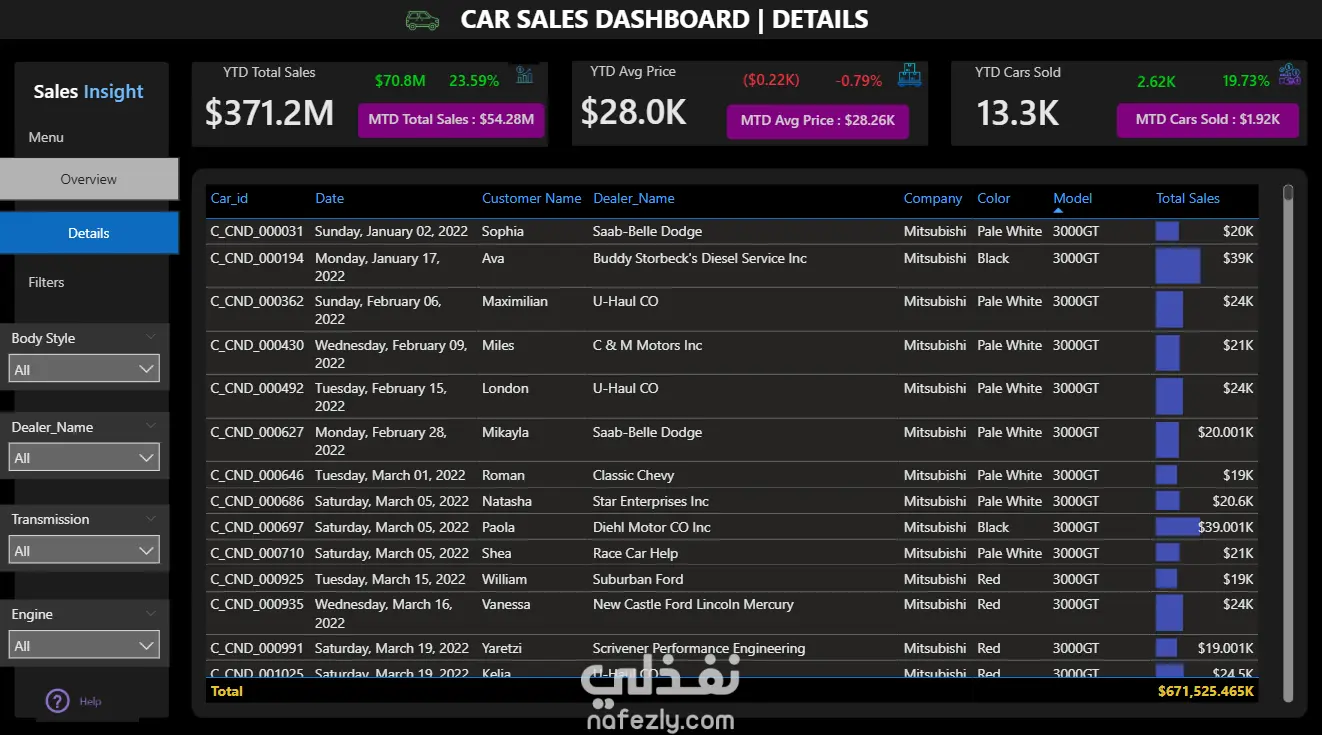Switch to the Overview page
1322x735 pixels.
pos(89,179)
